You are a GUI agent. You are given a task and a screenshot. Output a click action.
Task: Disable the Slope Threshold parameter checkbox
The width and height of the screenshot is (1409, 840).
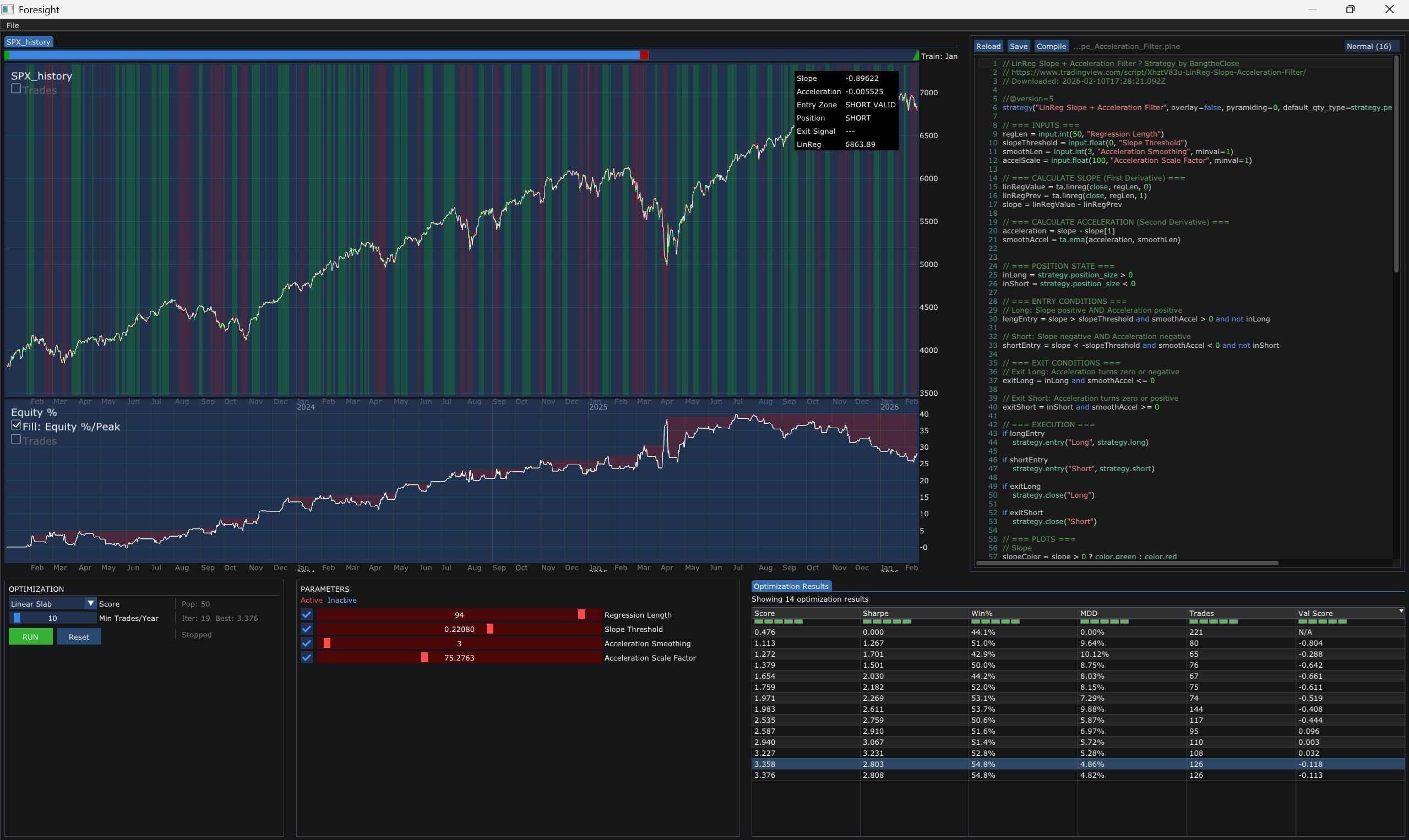[306, 629]
